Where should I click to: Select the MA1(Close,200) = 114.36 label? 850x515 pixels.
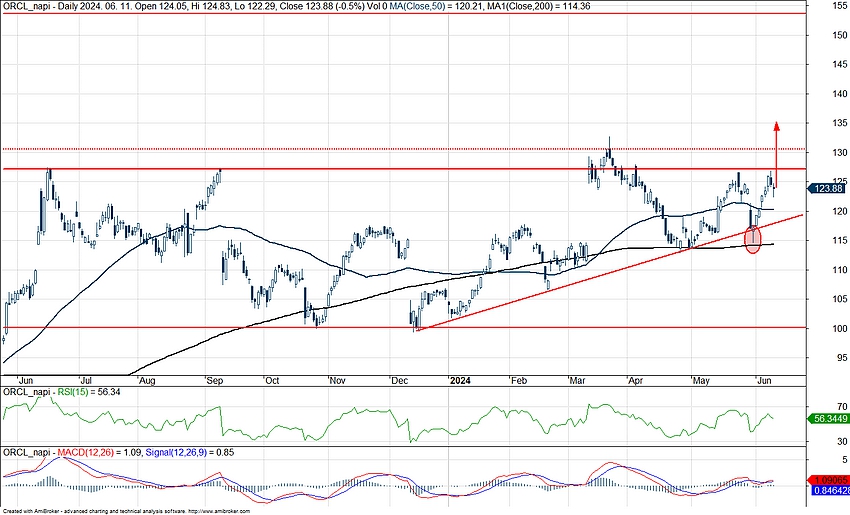pos(538,7)
